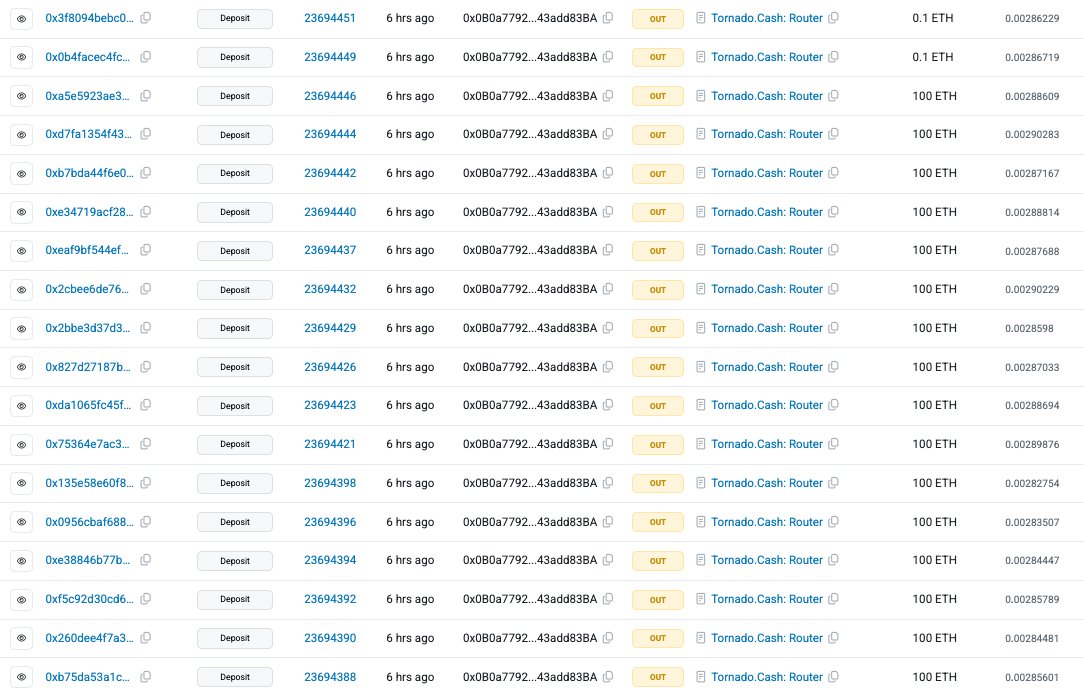The width and height of the screenshot is (1084, 696).
Task: Copy transaction hash 0x260dee4f7a3
Action: click(146, 638)
